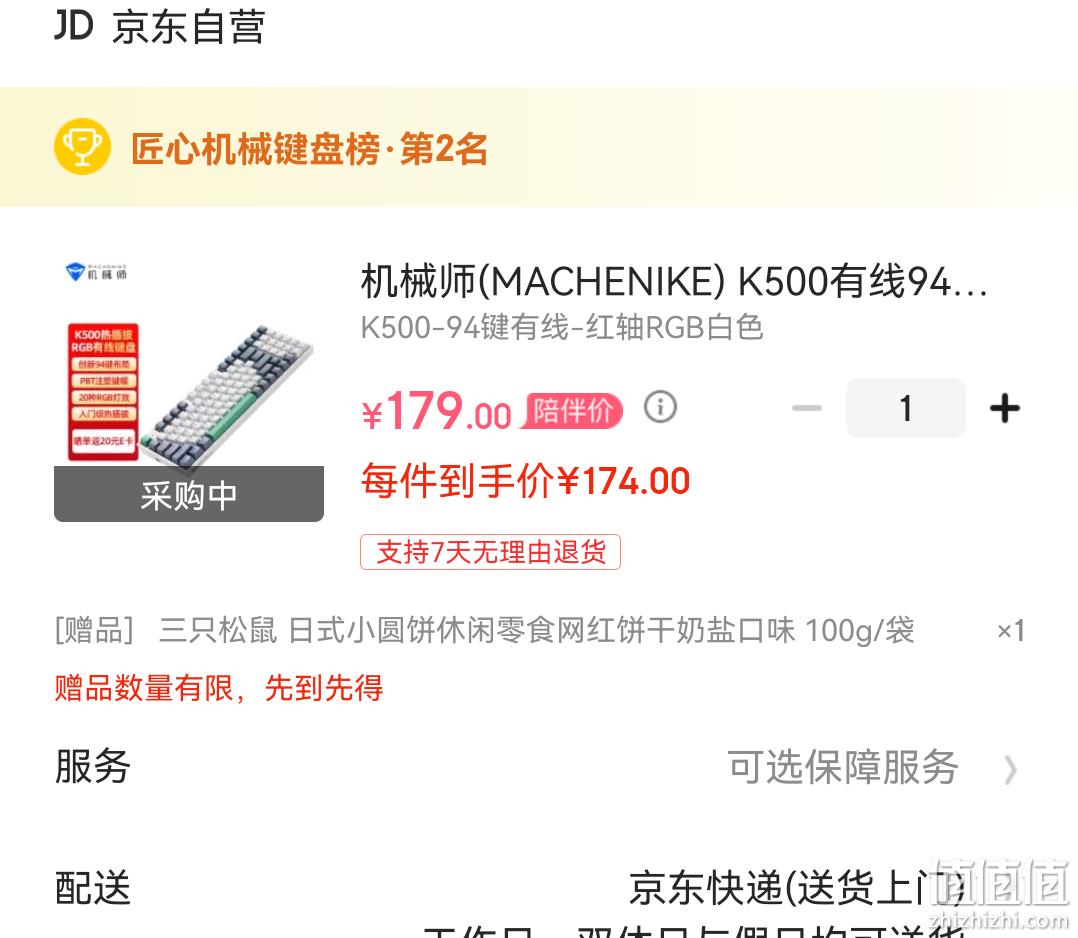Tap the 采购中 status overlay
Screen dimensions: 1078x938
click(189, 494)
